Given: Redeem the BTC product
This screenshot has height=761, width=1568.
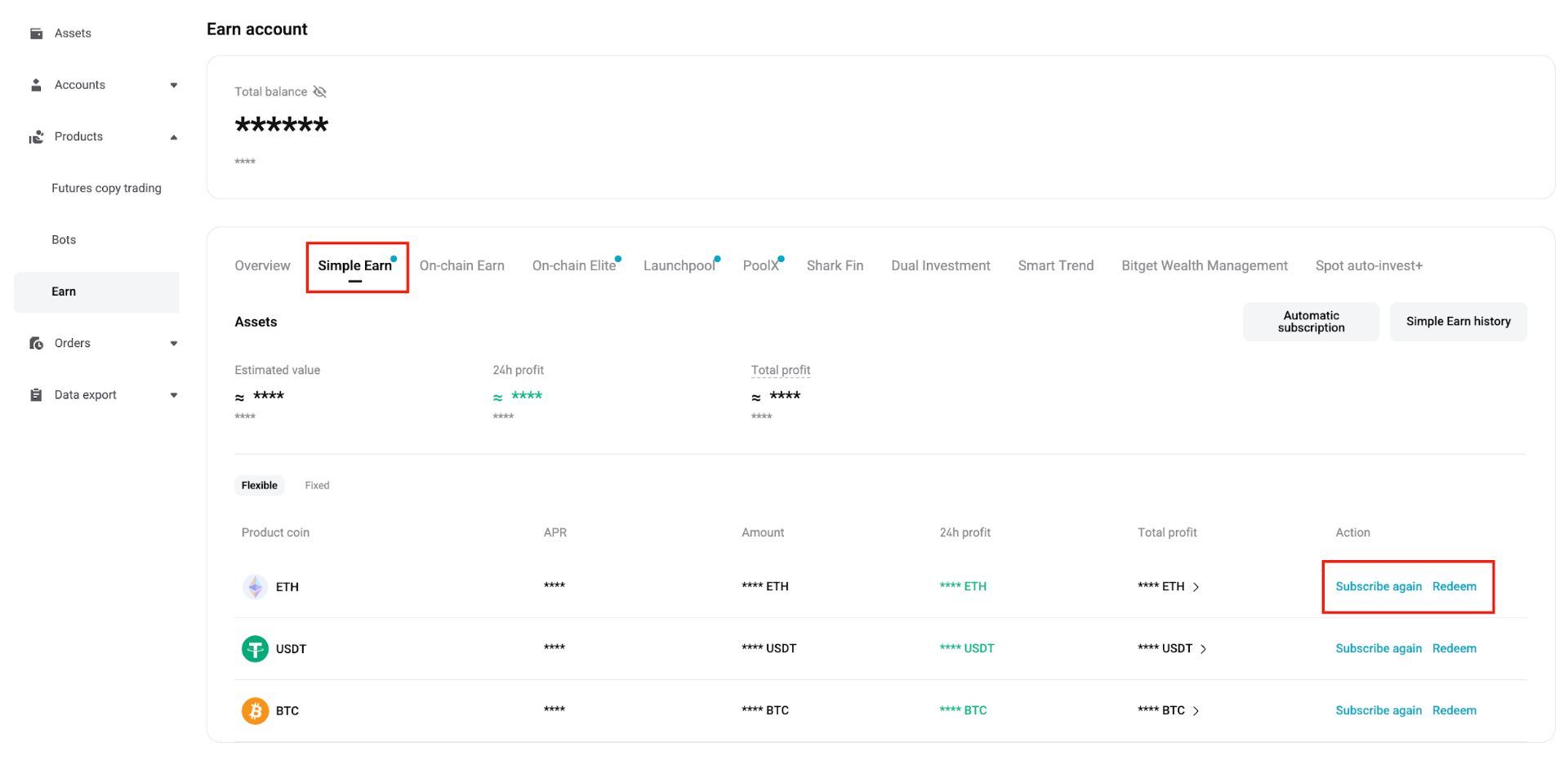Looking at the screenshot, I should point(1454,710).
